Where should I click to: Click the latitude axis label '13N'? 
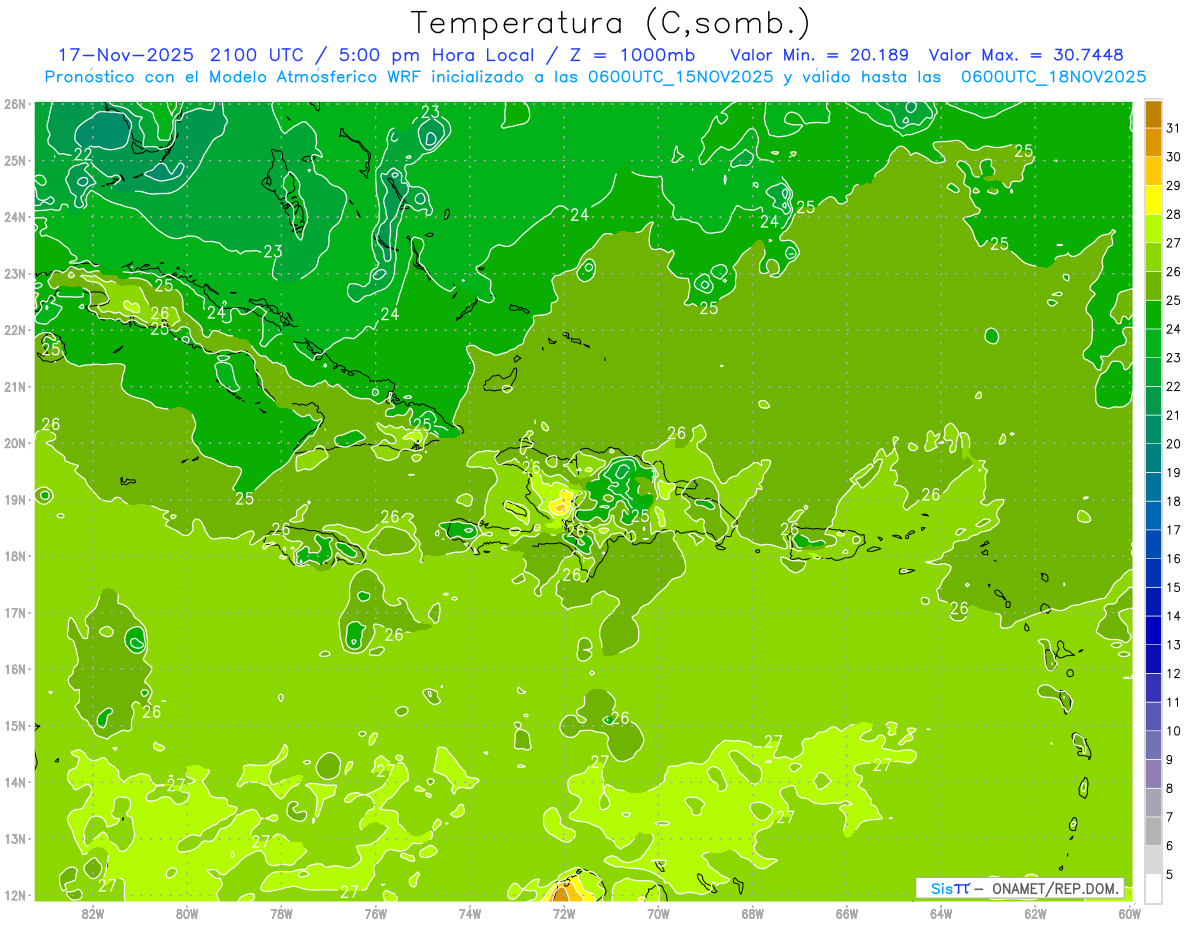click(16, 839)
